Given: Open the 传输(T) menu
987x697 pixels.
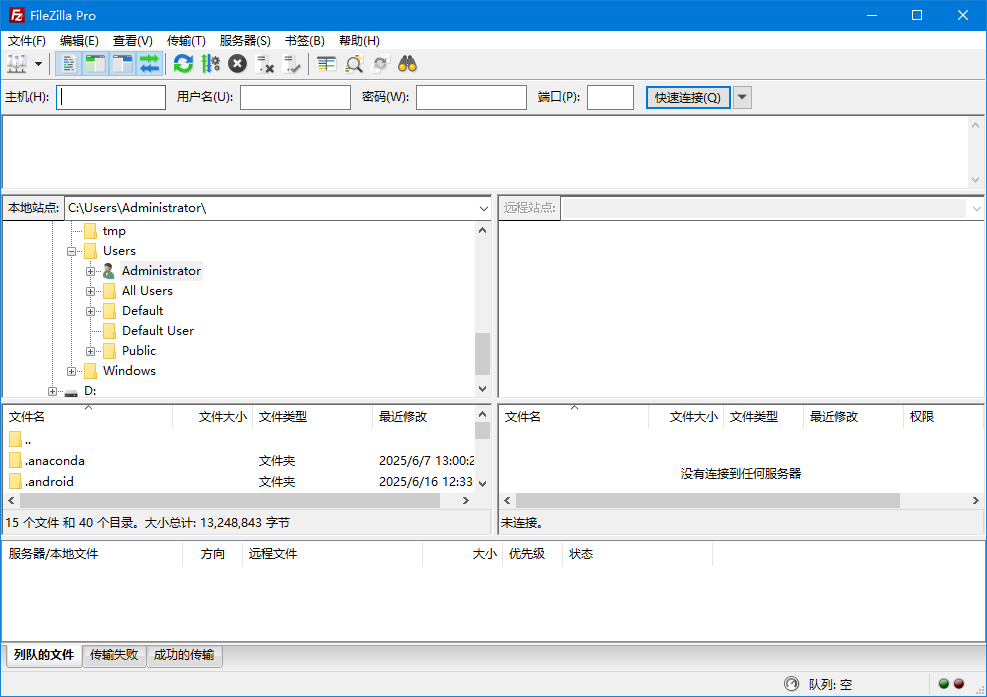Looking at the screenshot, I should (x=186, y=41).
